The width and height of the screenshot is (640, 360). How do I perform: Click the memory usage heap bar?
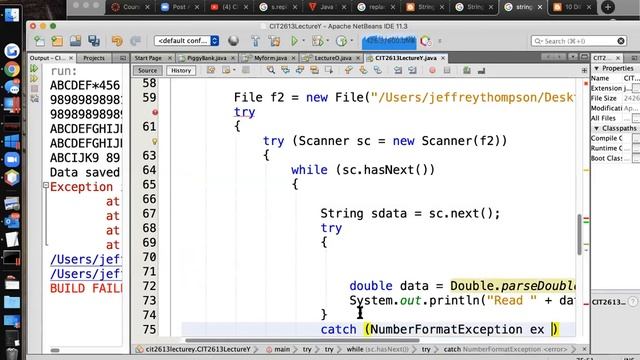pos(389,41)
